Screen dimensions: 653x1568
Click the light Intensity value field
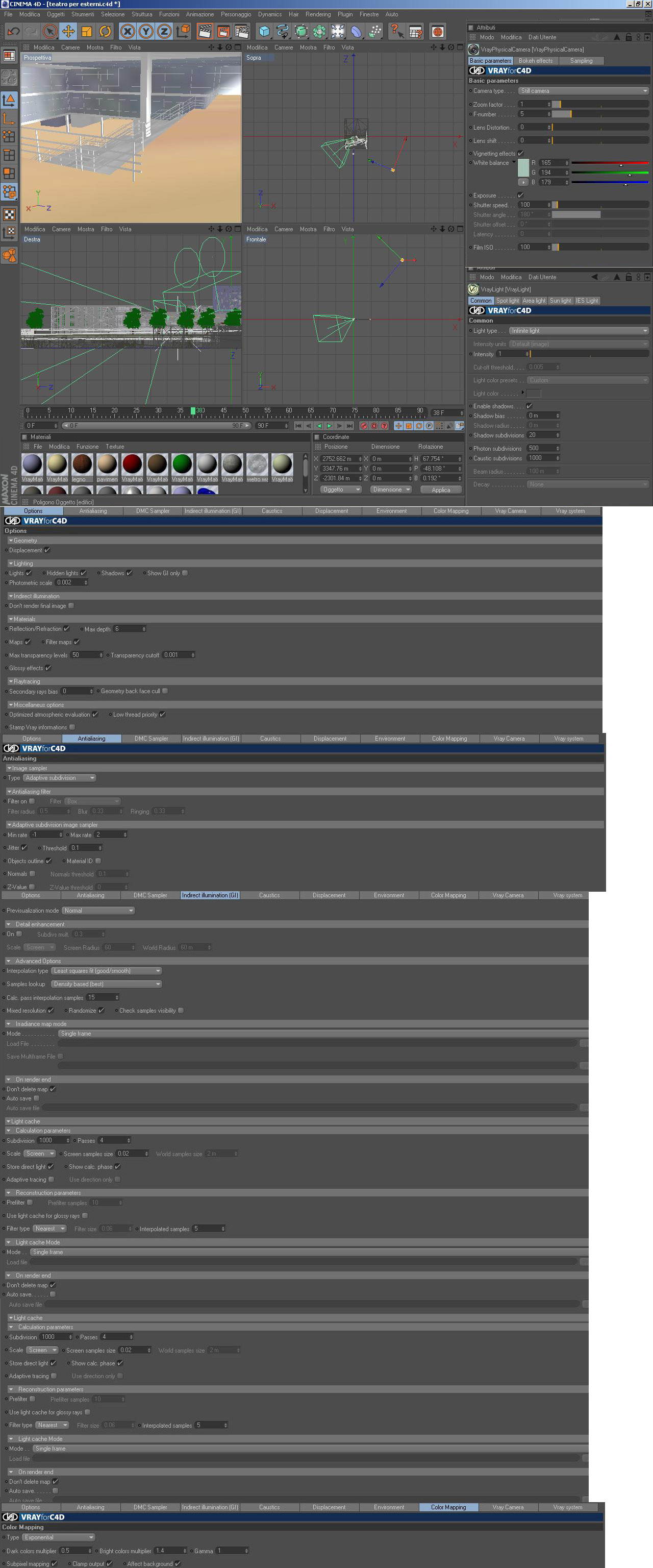[x=512, y=354]
